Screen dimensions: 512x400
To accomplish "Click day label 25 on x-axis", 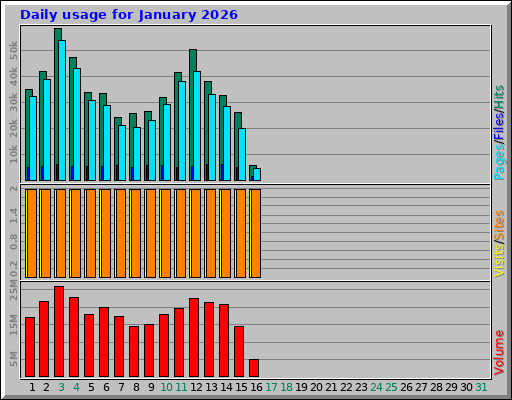I will click(391, 387).
